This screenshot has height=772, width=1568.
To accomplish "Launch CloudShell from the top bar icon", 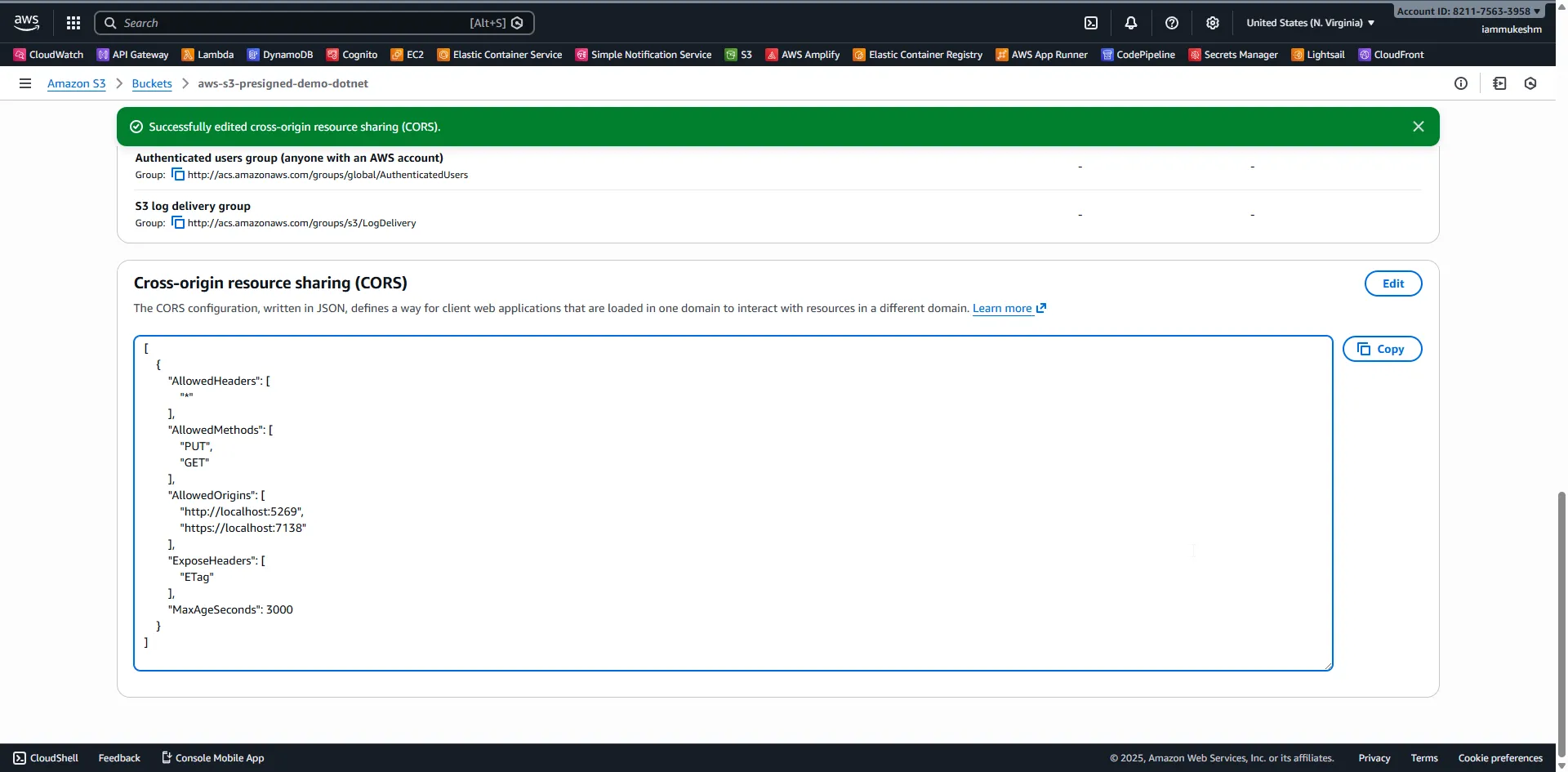I will pos(1091,23).
